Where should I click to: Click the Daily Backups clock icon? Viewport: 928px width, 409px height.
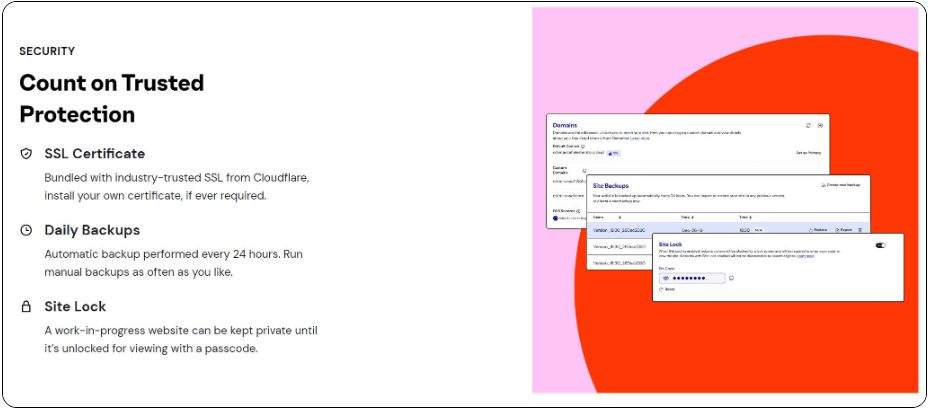(x=25, y=230)
